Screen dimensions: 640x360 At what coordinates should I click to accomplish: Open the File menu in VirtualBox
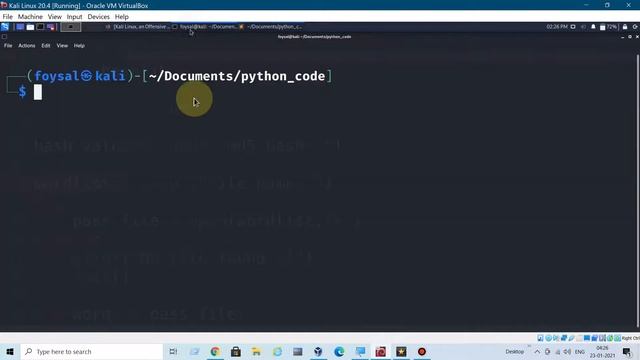point(7,17)
